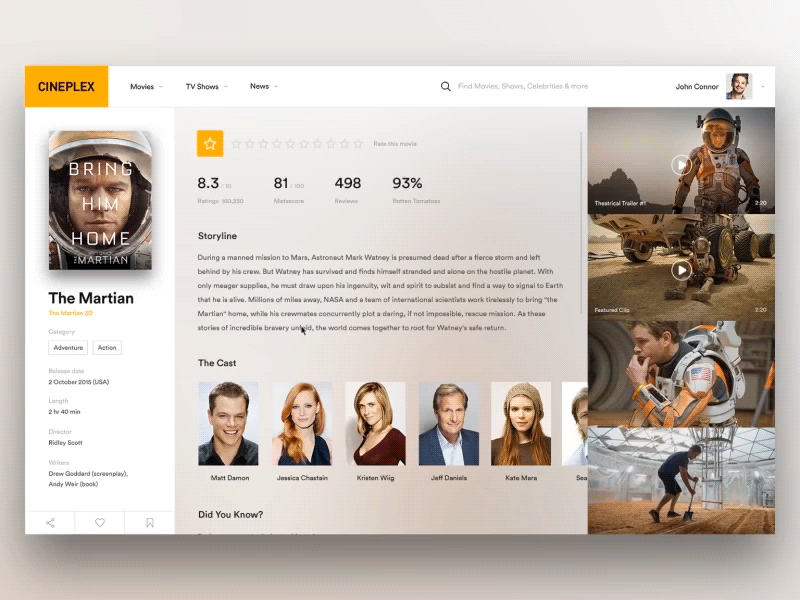Play the Featured Clip video
Image resolution: width=800 pixels, height=600 pixels.
click(x=683, y=269)
